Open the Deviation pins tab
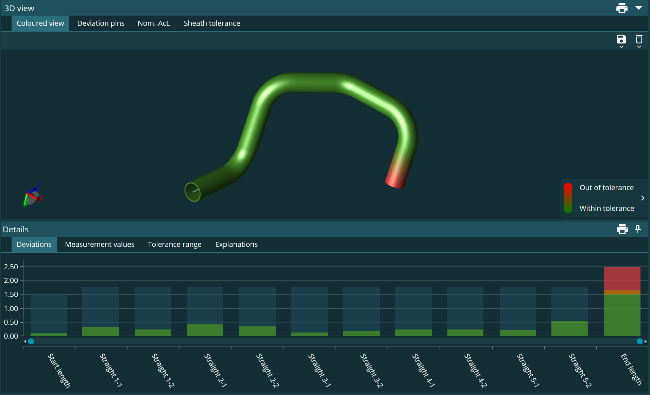Viewport: 650px width, 395px height. point(101,24)
